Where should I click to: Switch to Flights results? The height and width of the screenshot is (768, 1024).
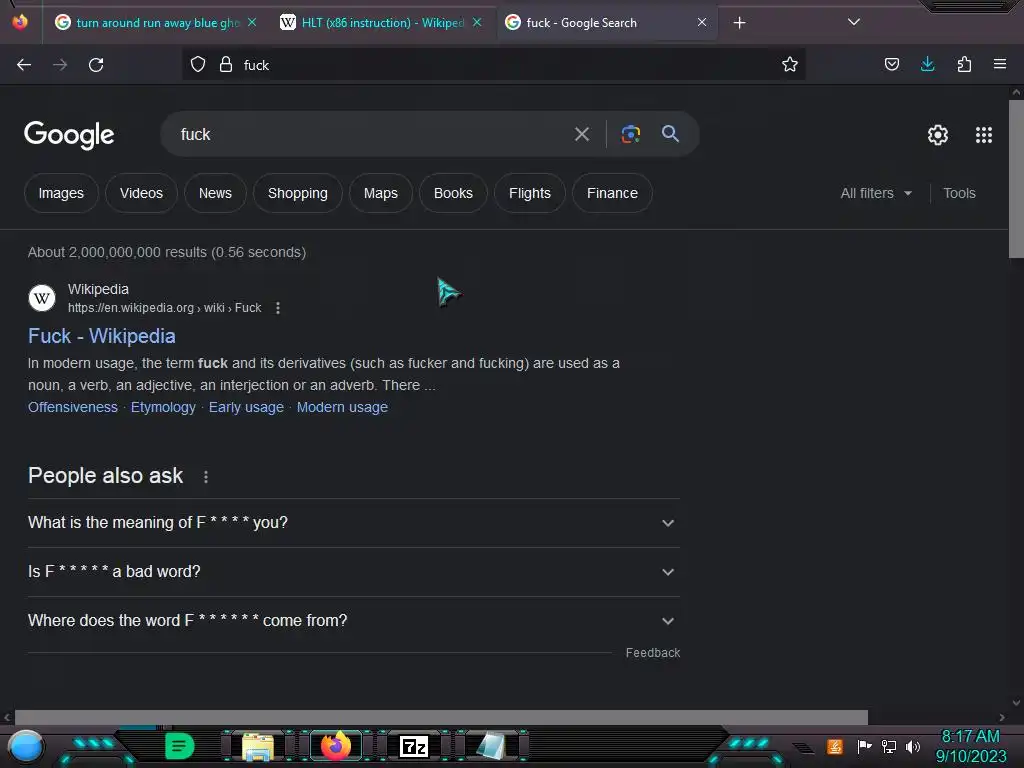click(530, 193)
